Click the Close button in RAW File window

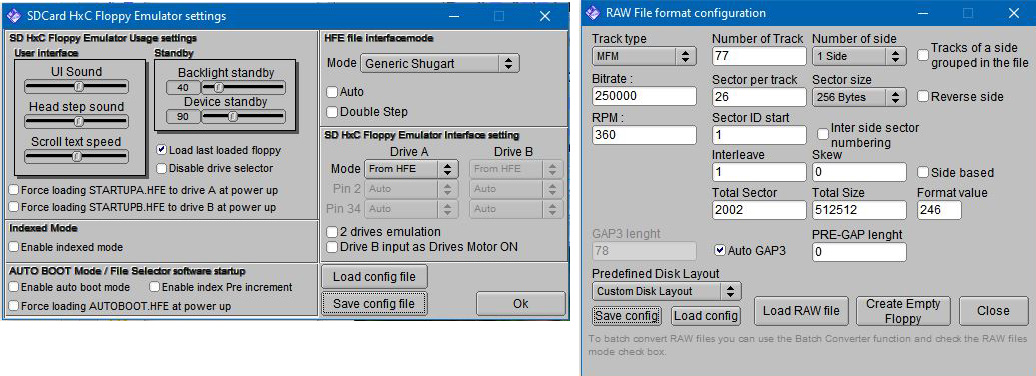[994, 311]
